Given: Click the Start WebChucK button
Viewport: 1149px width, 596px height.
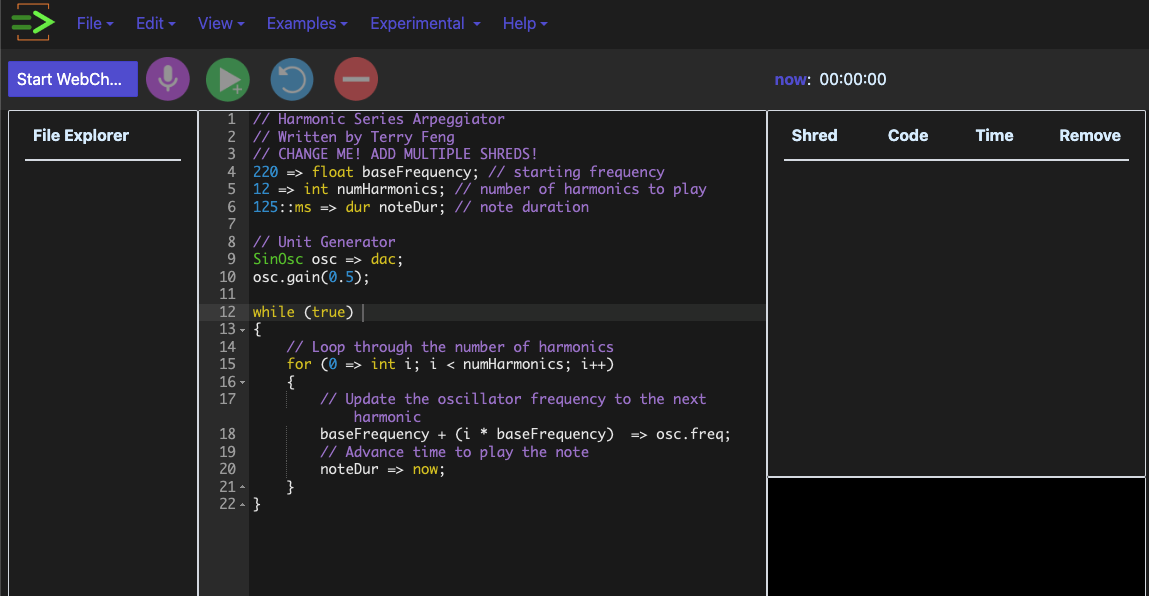Looking at the screenshot, I should [73, 79].
